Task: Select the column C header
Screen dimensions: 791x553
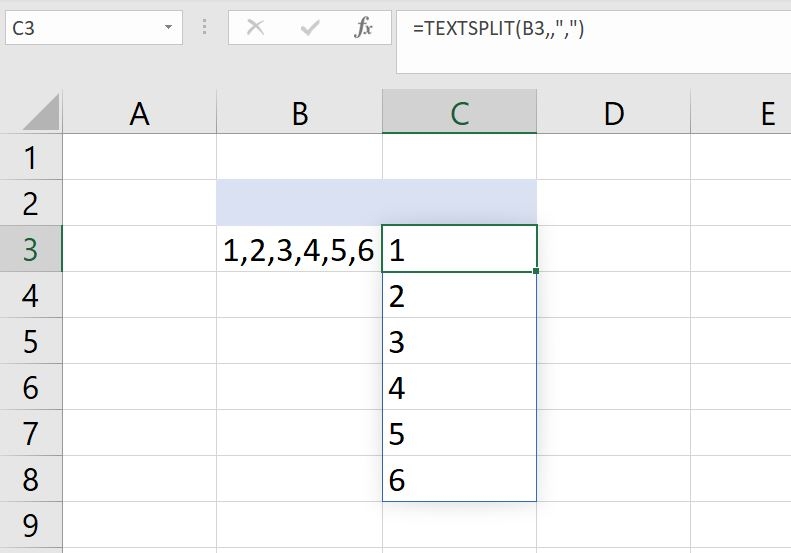Action: tap(460, 112)
